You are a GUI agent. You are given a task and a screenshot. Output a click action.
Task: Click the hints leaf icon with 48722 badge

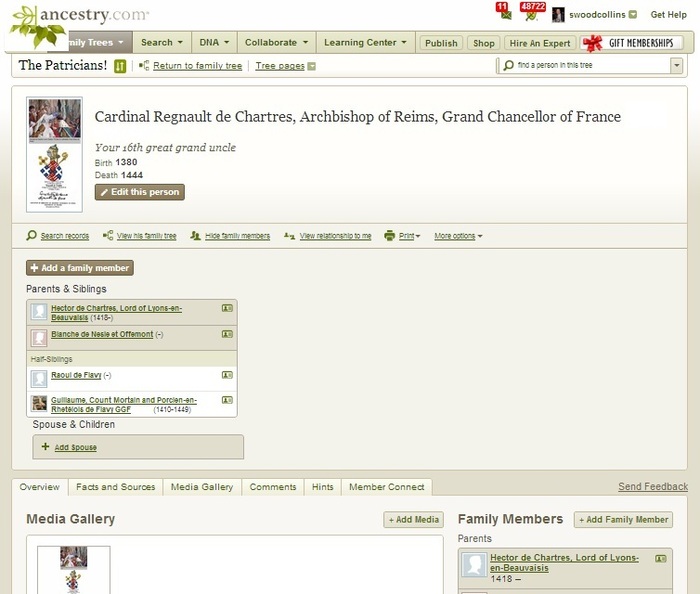point(531,15)
